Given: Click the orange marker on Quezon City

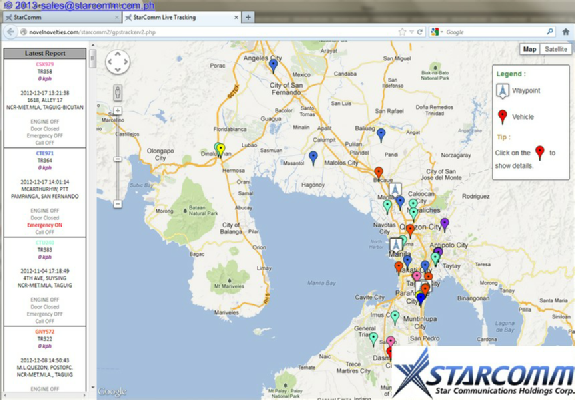Looking at the screenshot, I should pos(410,231).
